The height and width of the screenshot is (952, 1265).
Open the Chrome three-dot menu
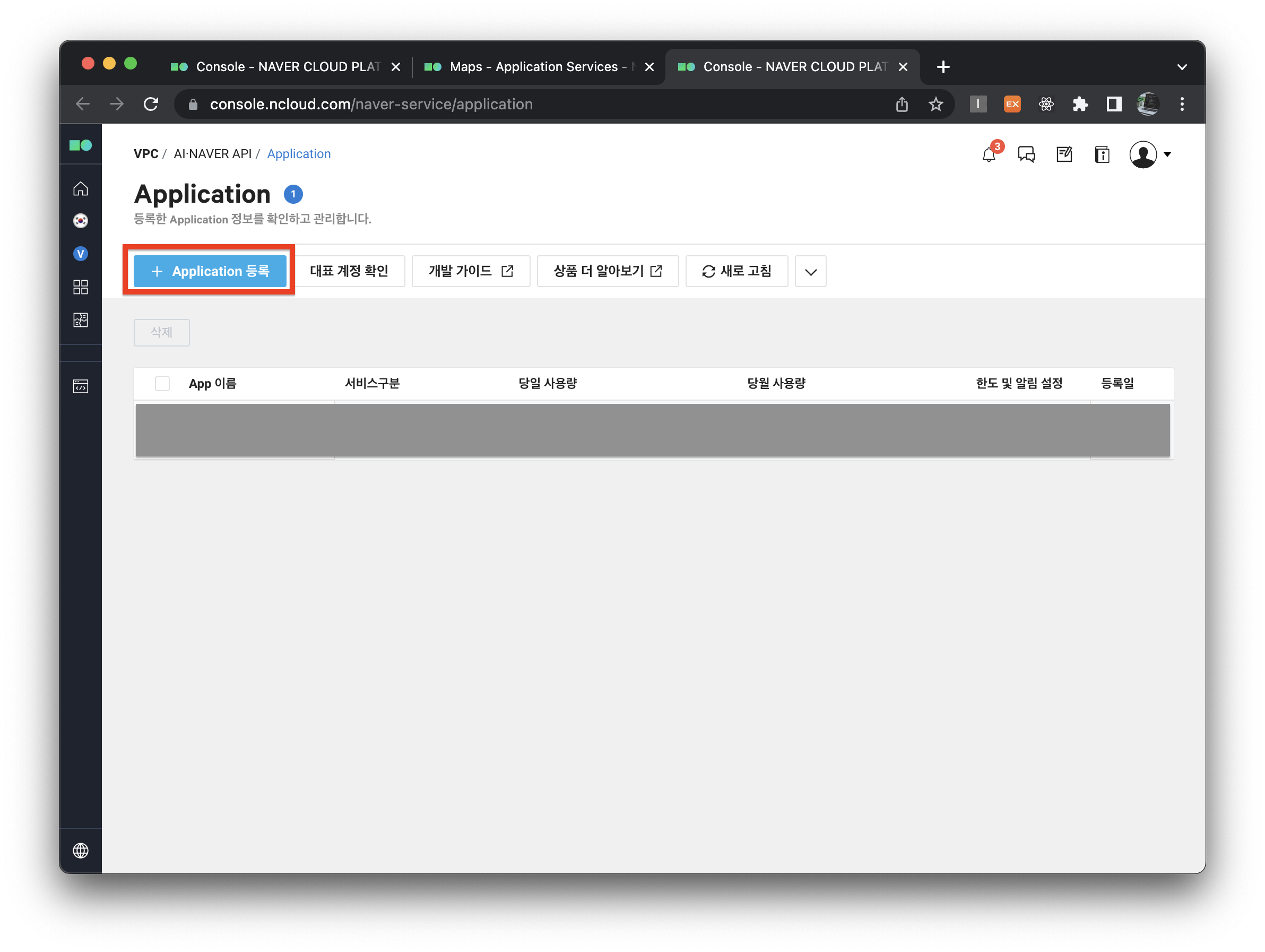point(1182,104)
